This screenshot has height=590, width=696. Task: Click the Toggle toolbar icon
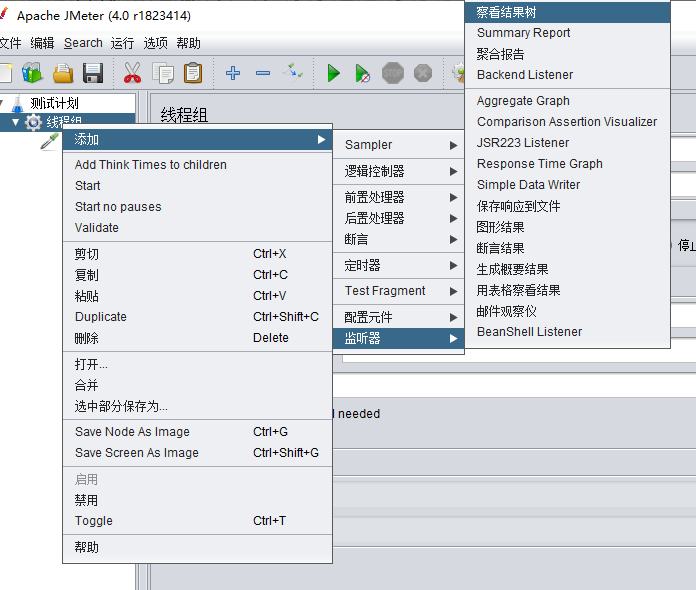click(x=293, y=72)
